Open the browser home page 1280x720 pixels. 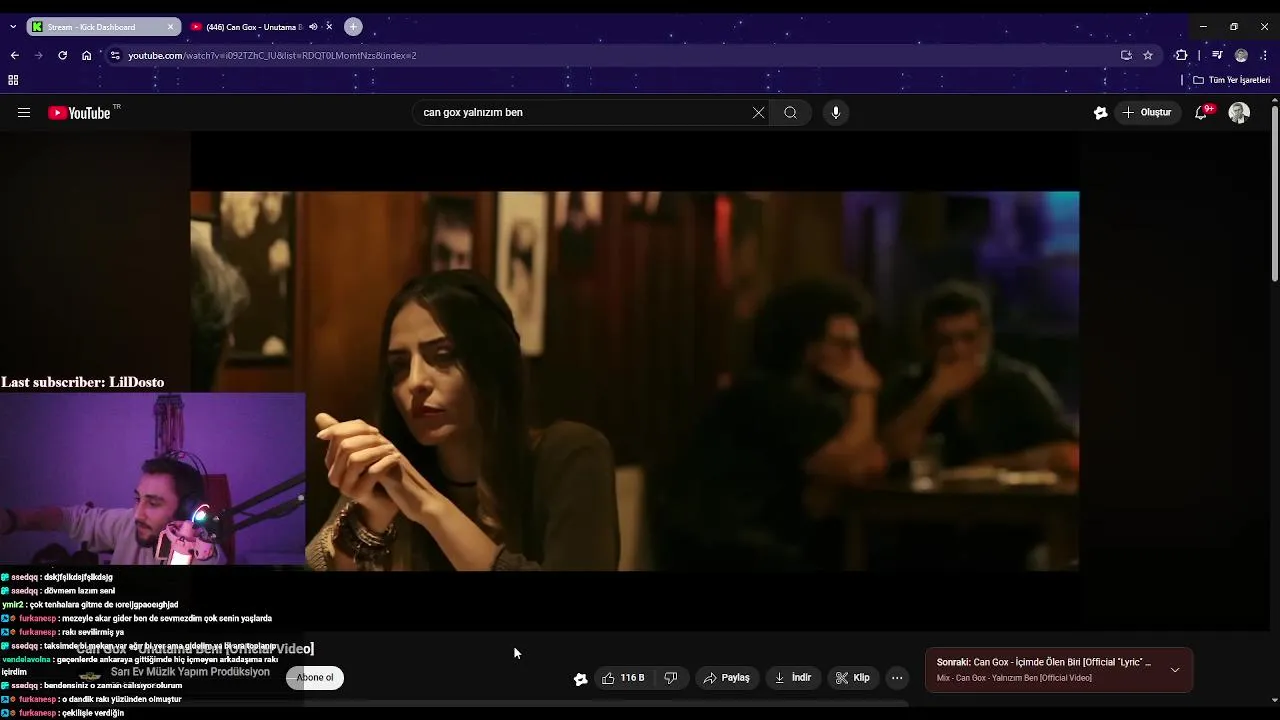pyautogui.click(x=87, y=56)
